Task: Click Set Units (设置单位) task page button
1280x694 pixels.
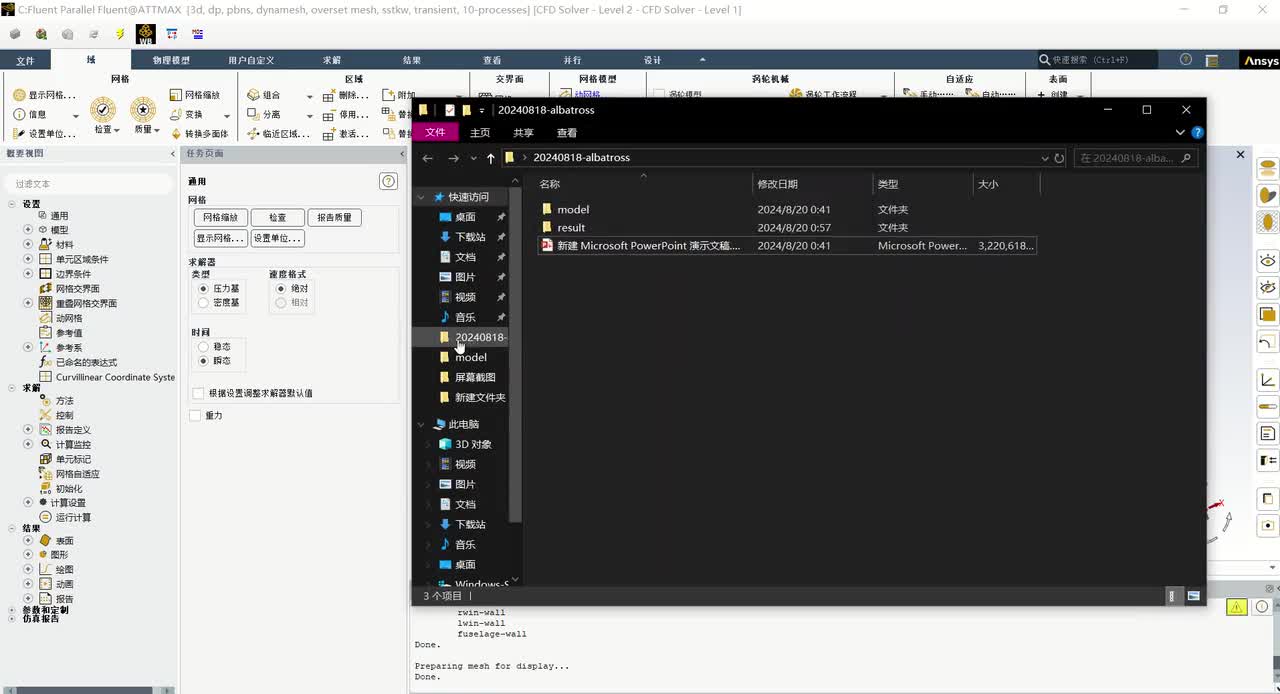Action: 277,238
